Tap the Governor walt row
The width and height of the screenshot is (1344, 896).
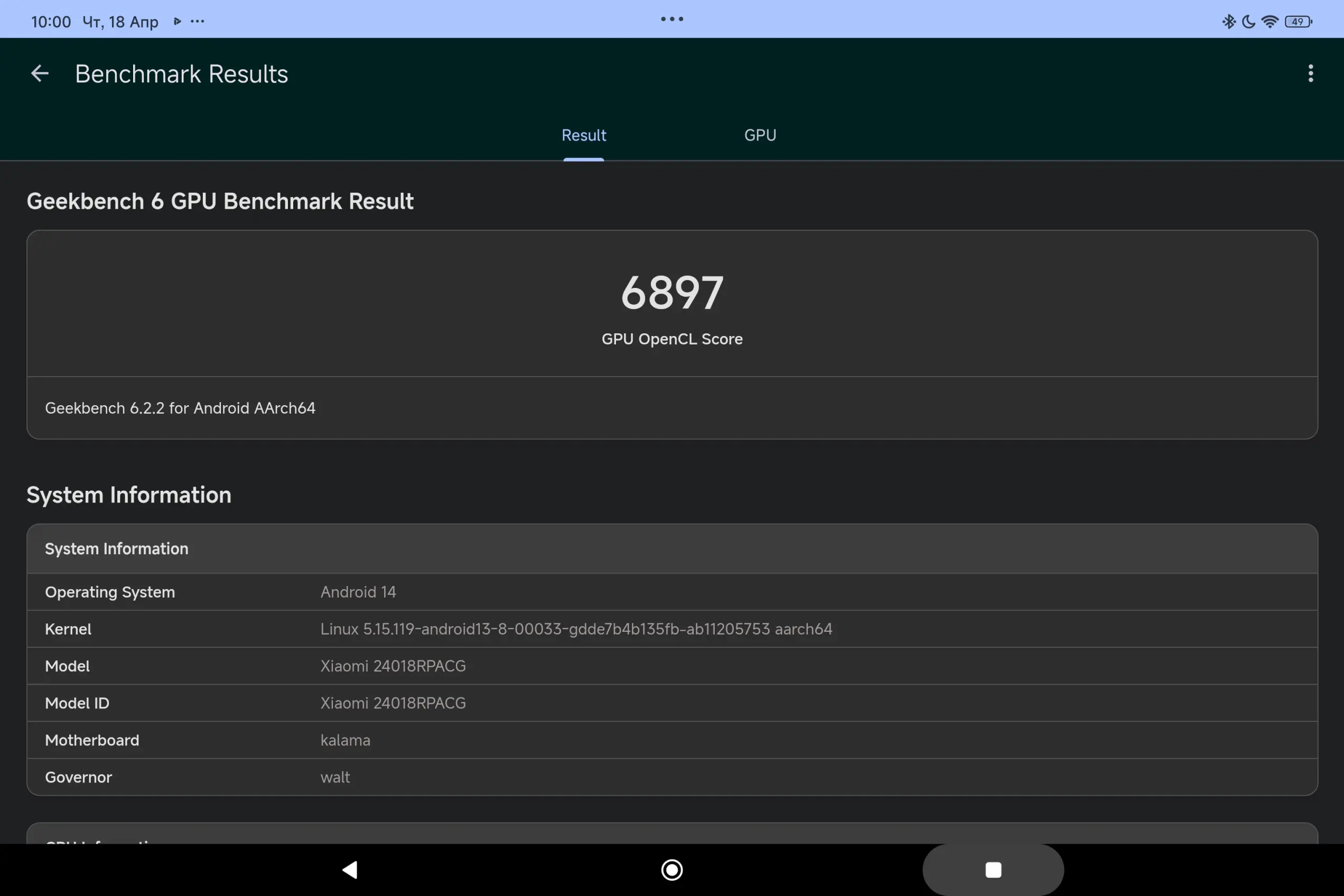pyautogui.click(x=335, y=777)
